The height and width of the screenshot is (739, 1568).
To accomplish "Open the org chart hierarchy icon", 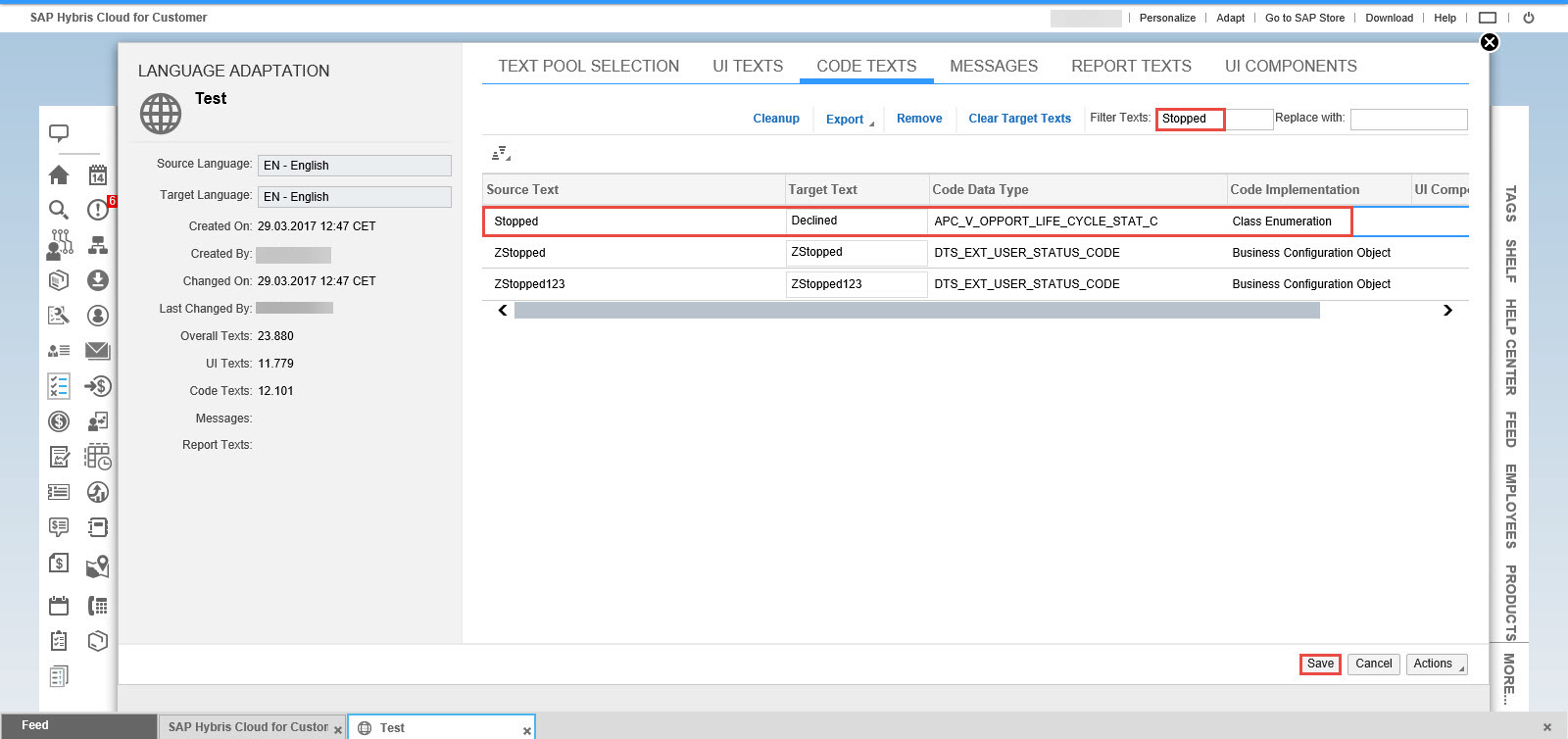I will point(98,245).
